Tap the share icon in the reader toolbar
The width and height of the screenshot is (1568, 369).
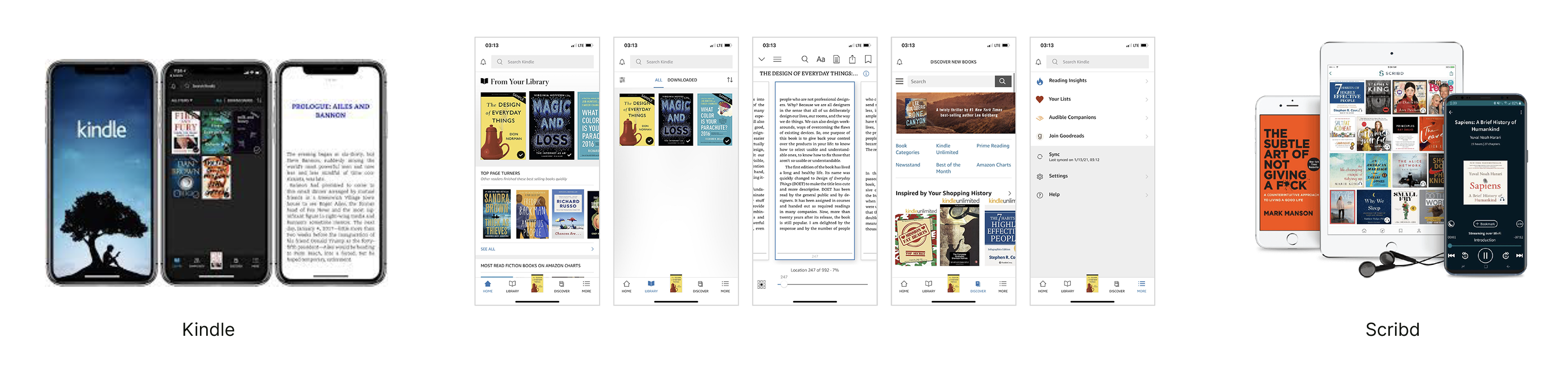pos(852,60)
